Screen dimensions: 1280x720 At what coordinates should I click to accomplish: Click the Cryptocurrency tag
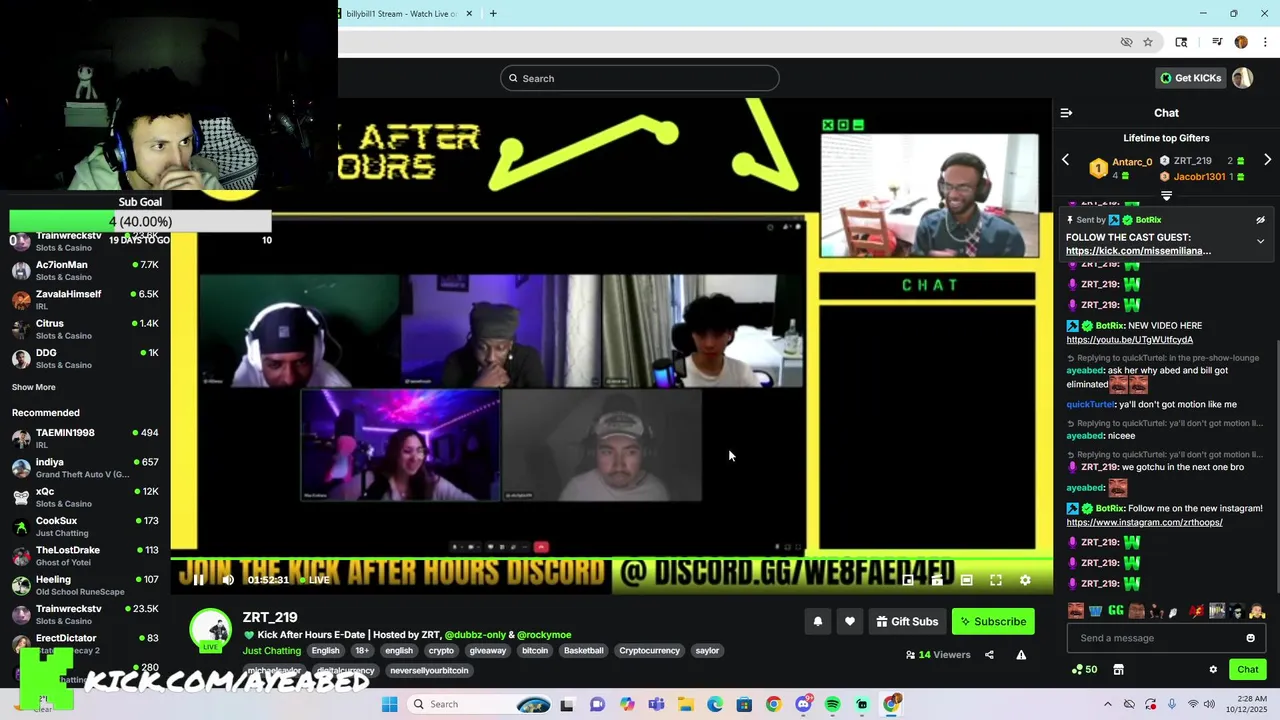click(649, 651)
